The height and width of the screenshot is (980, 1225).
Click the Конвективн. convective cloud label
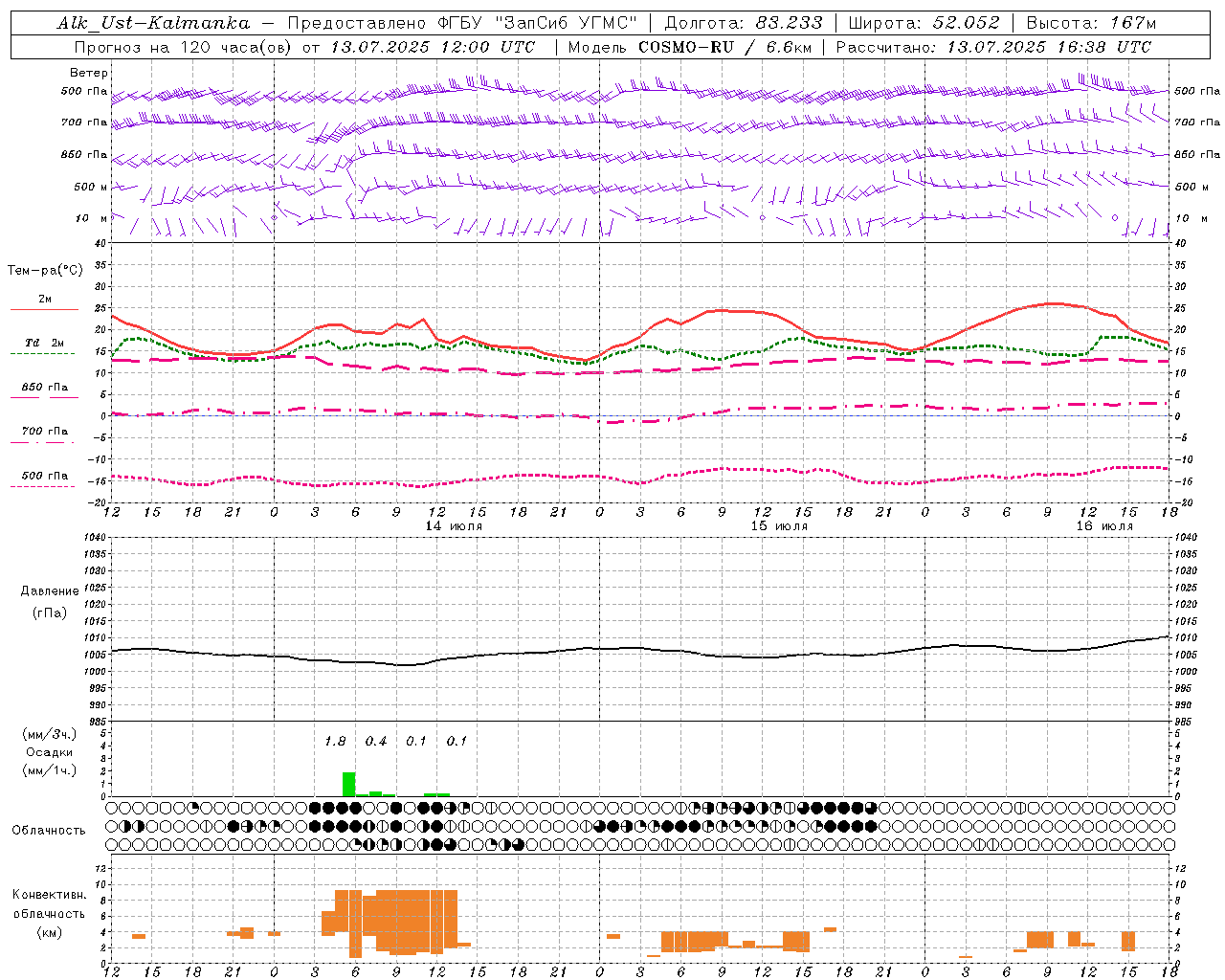[x=49, y=895]
